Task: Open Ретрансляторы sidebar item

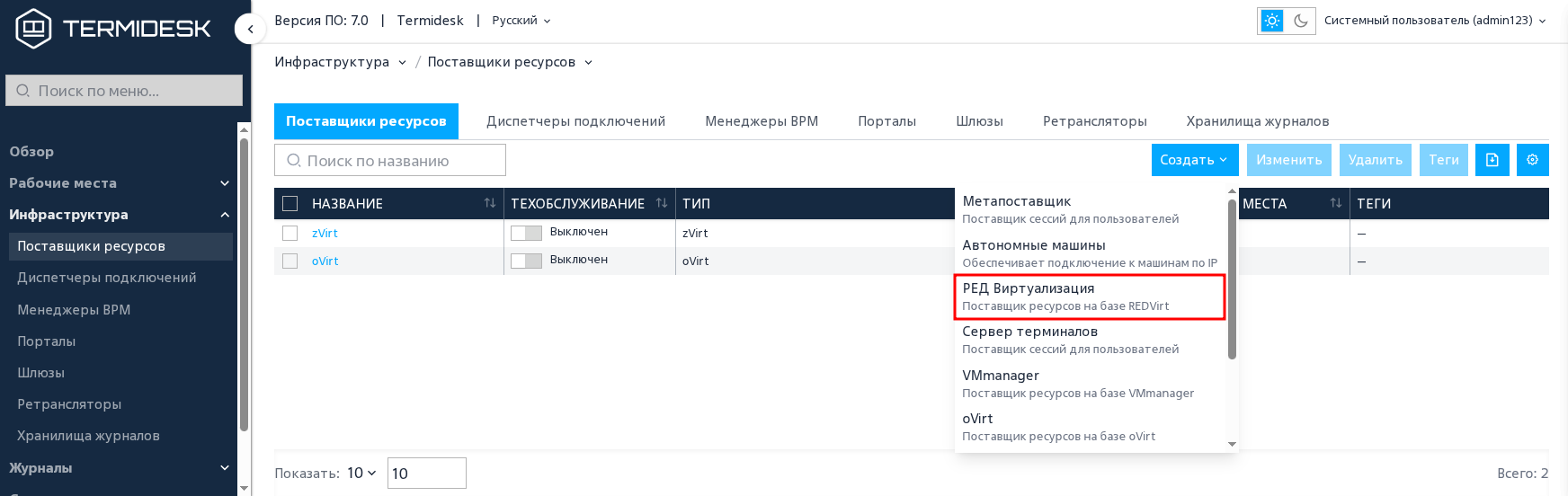Action: coord(120,404)
